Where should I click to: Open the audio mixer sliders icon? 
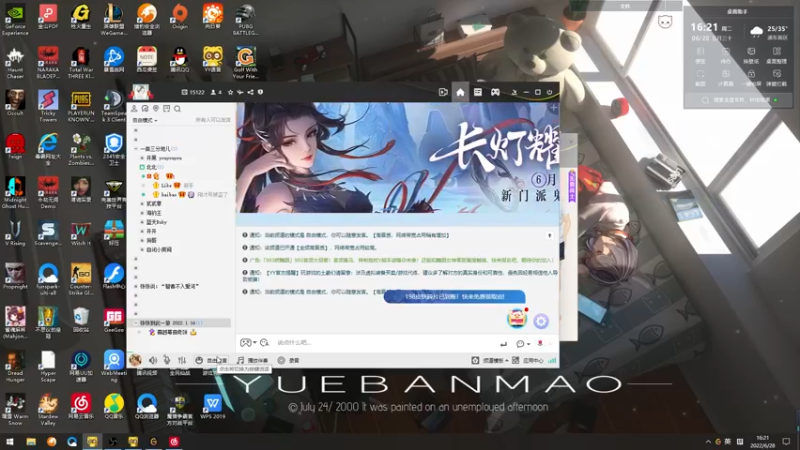[182, 360]
